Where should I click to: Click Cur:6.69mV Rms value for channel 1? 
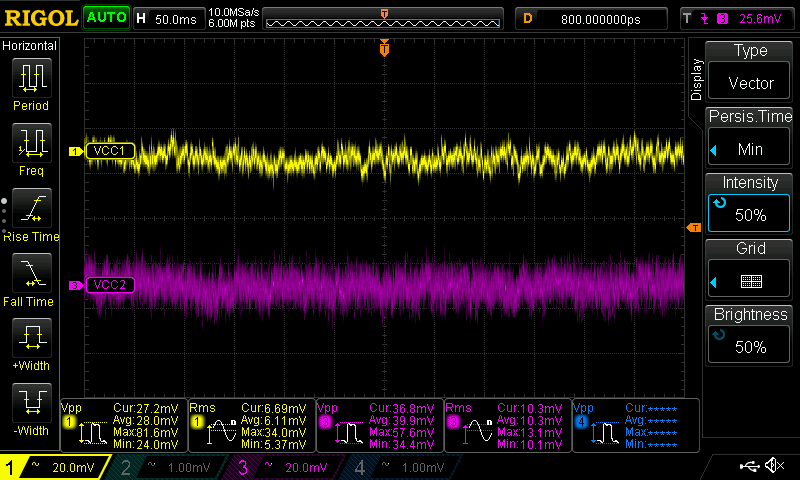coord(273,408)
